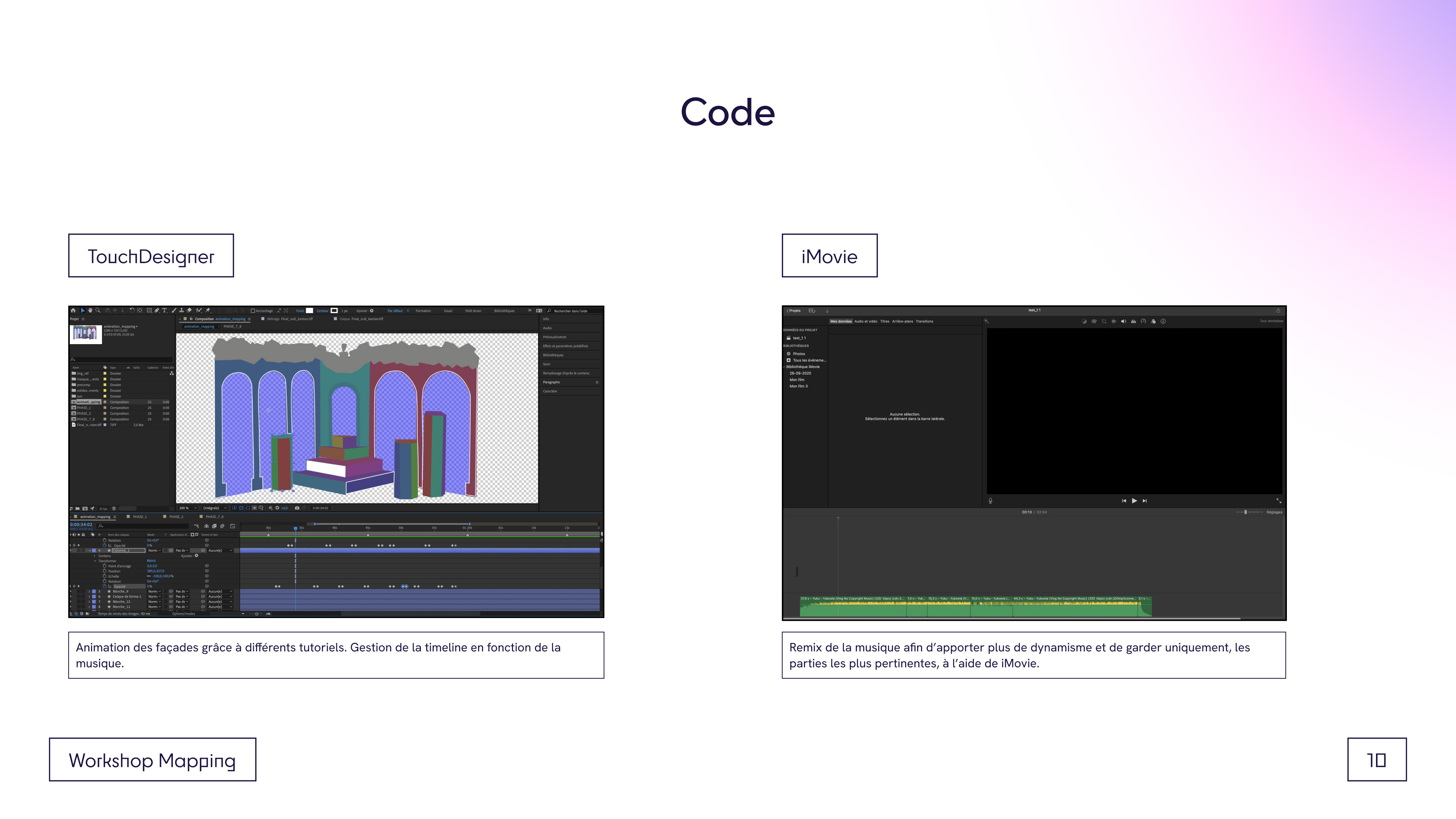1456x819 pixels.
Task: Select the arrow Selection tool
Action: coord(83,310)
